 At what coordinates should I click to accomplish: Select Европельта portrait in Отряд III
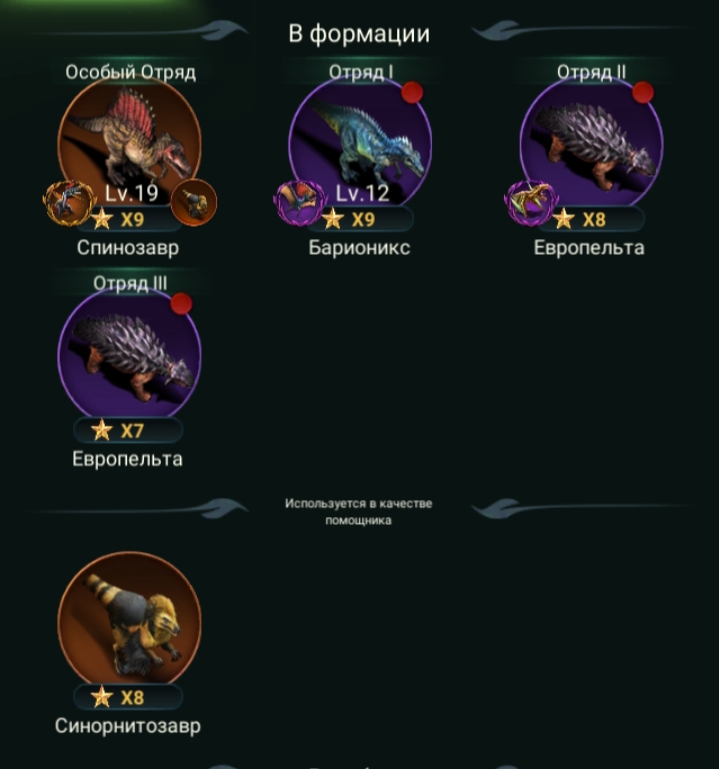[x=129, y=354]
